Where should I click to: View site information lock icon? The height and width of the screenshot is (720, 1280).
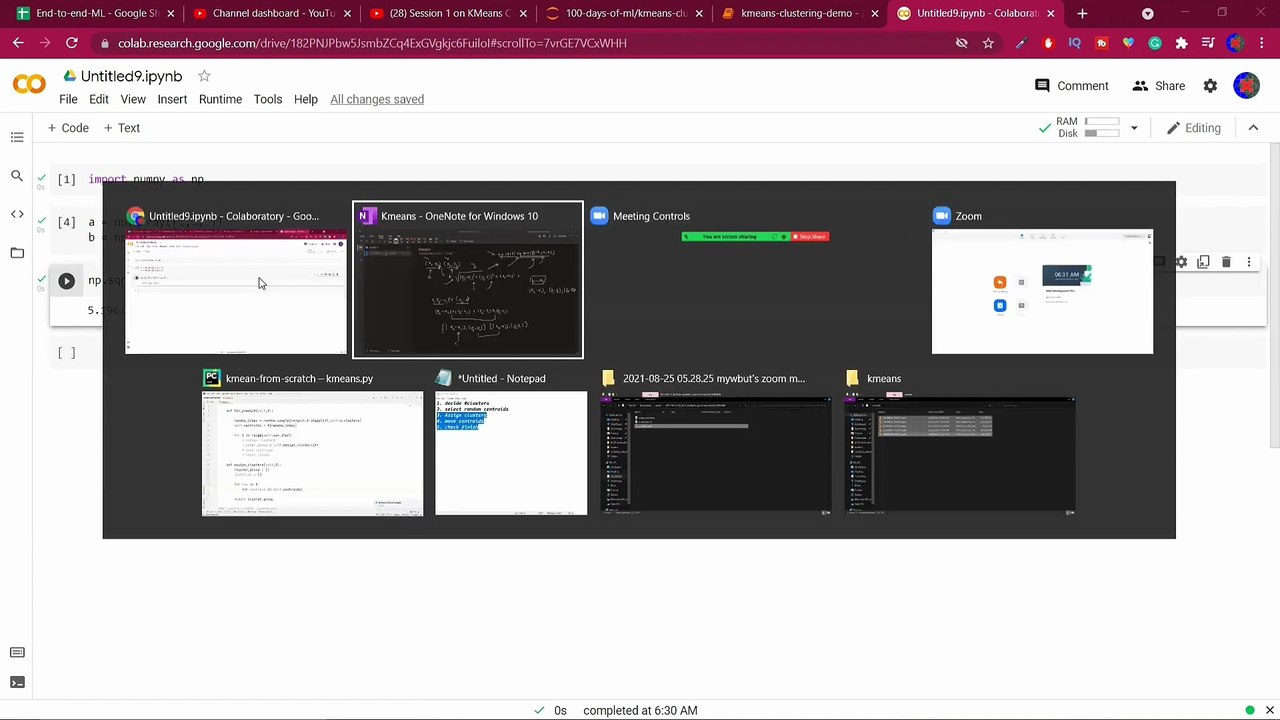[x=105, y=44]
